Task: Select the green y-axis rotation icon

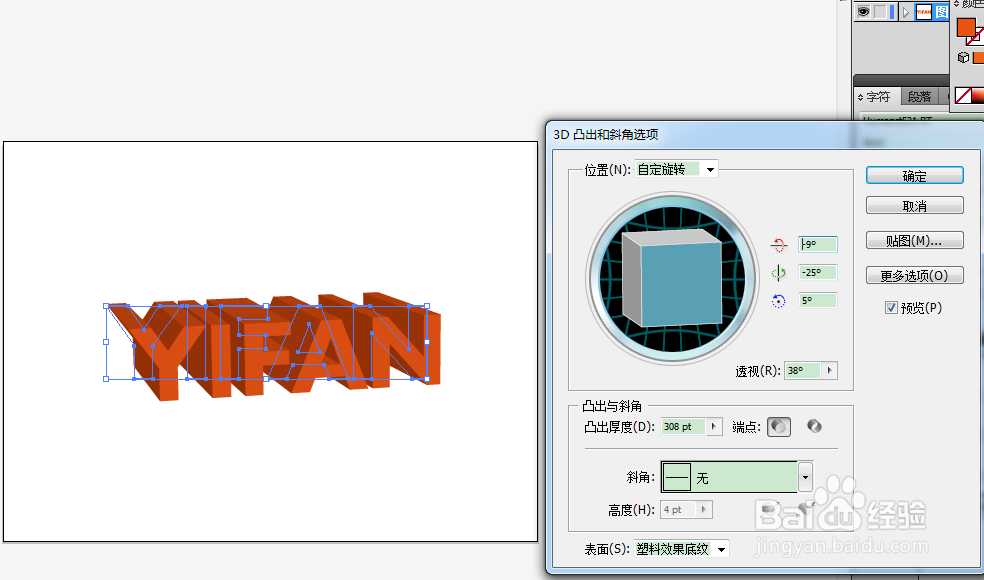Action: click(x=778, y=271)
